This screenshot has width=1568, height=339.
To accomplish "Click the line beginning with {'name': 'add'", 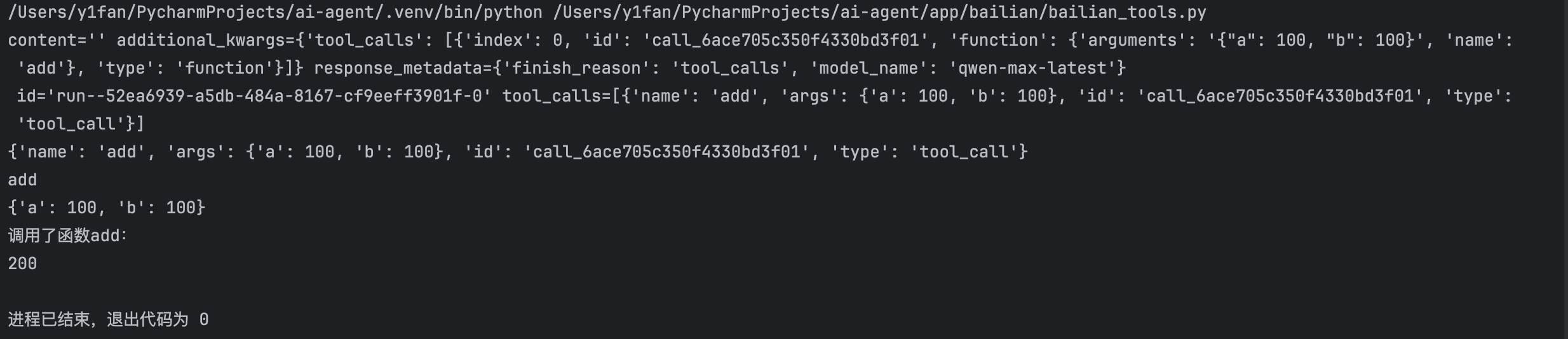I will (517, 152).
